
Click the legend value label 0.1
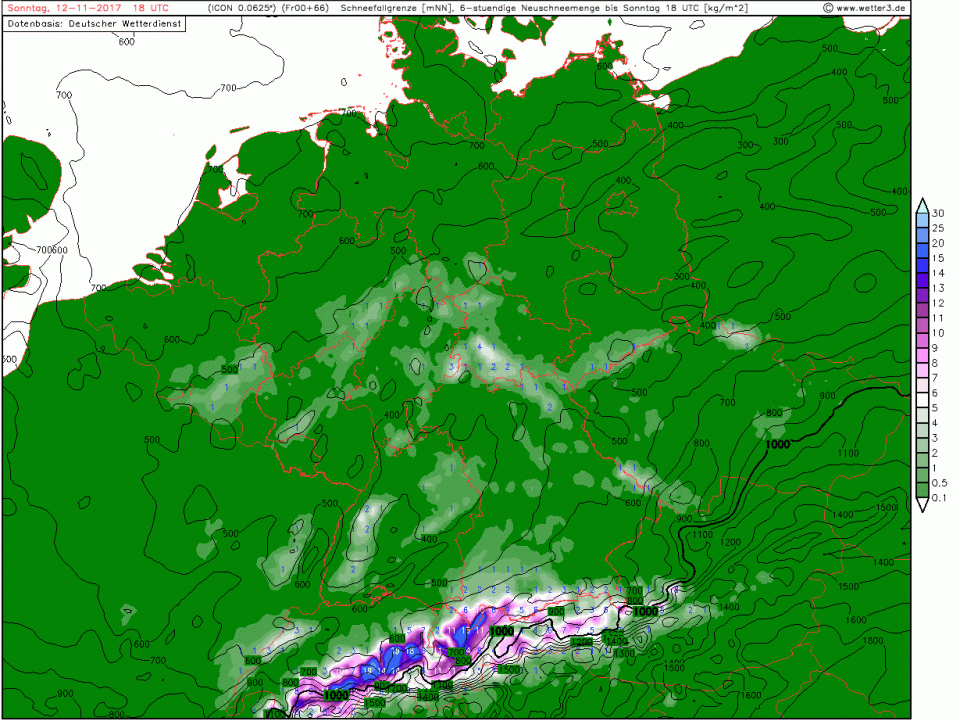click(x=940, y=498)
